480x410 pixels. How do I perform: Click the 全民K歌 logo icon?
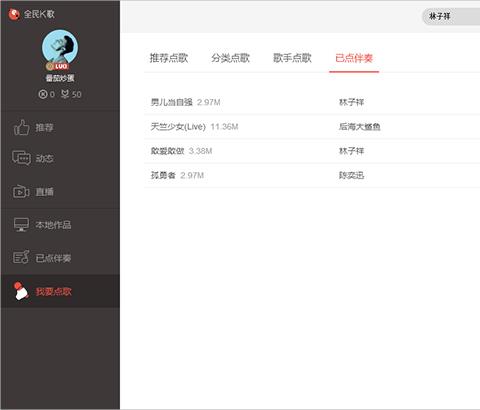(14, 14)
